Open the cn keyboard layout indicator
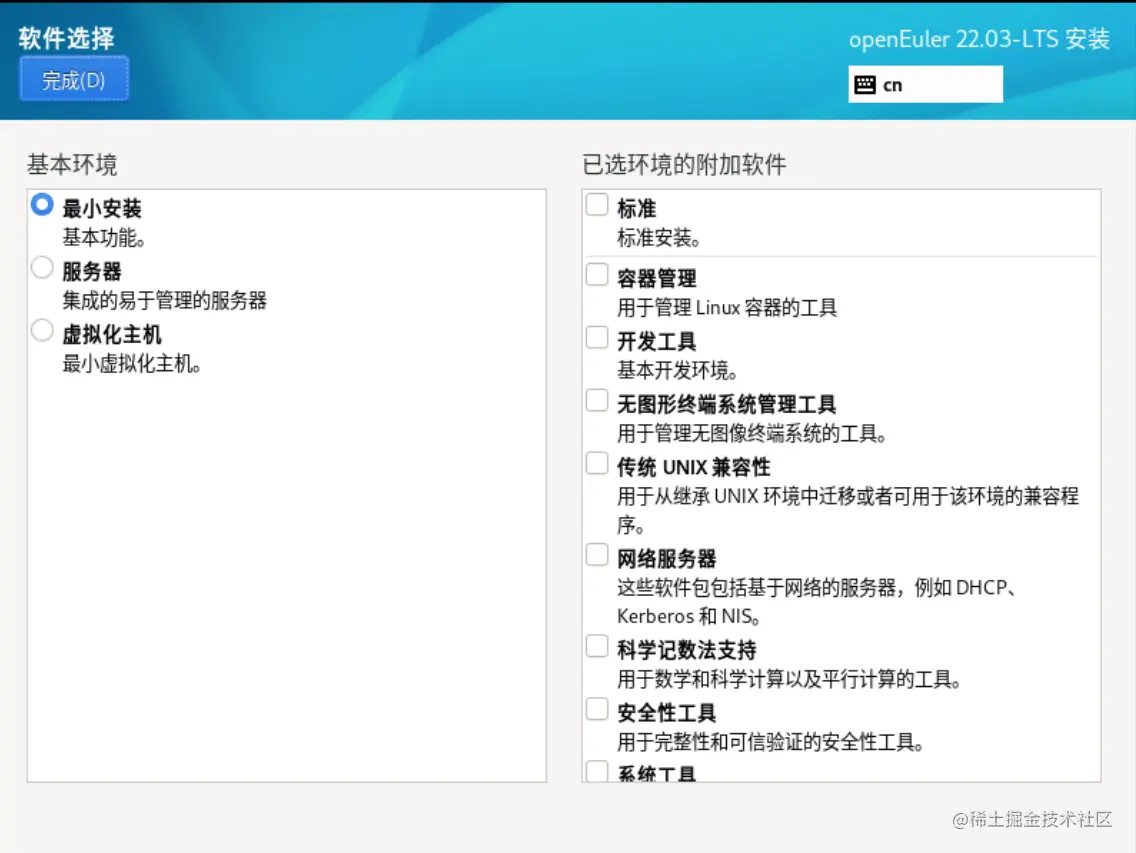The height and width of the screenshot is (853, 1136). point(925,84)
